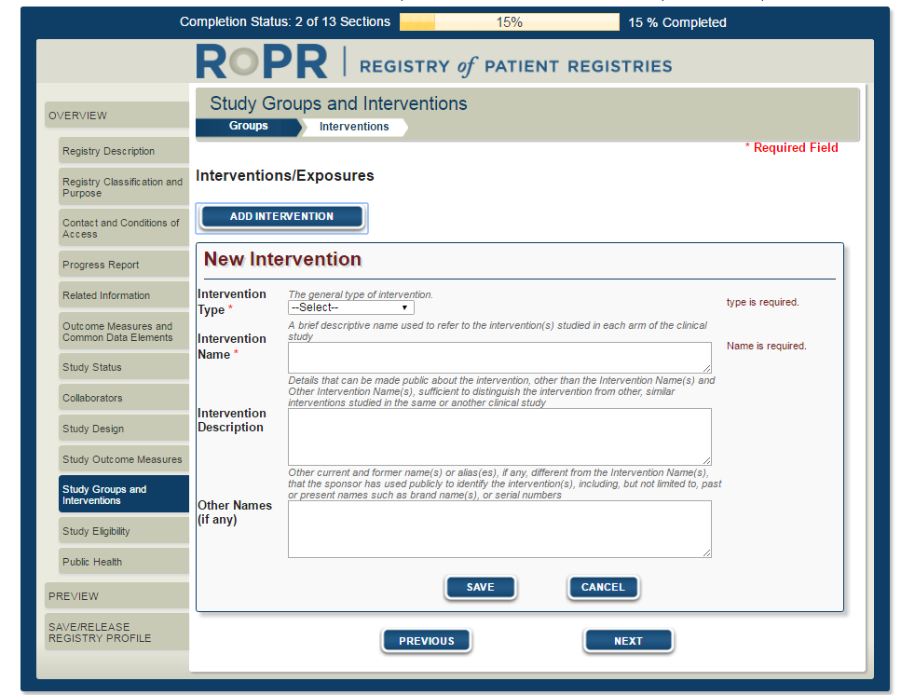Open the Overview sidebar section

(117, 115)
